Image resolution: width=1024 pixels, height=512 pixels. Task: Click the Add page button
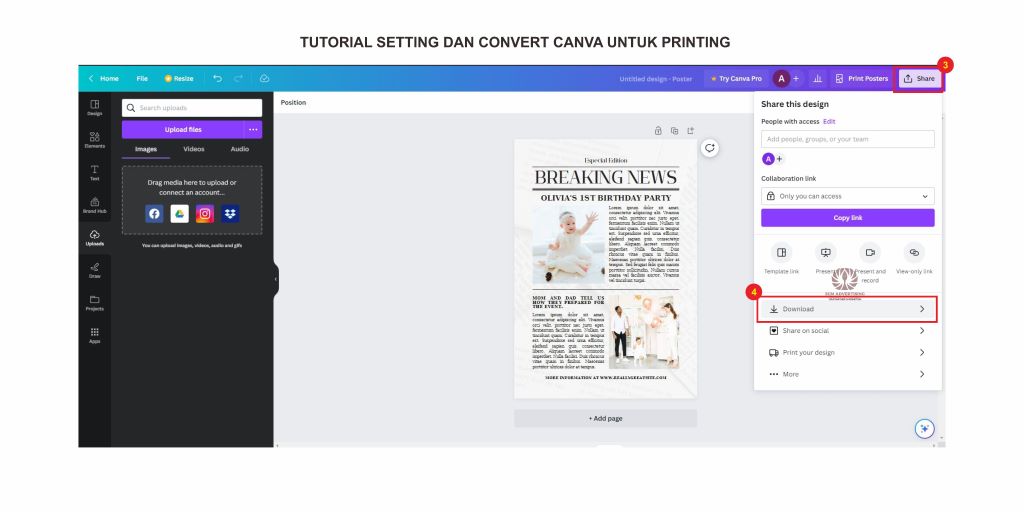tap(605, 418)
